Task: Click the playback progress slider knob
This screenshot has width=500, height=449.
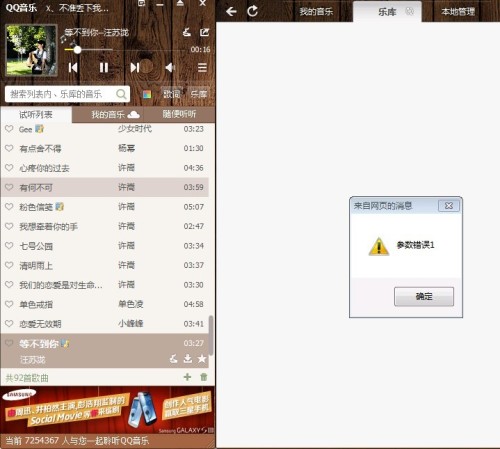Action: tap(77, 50)
